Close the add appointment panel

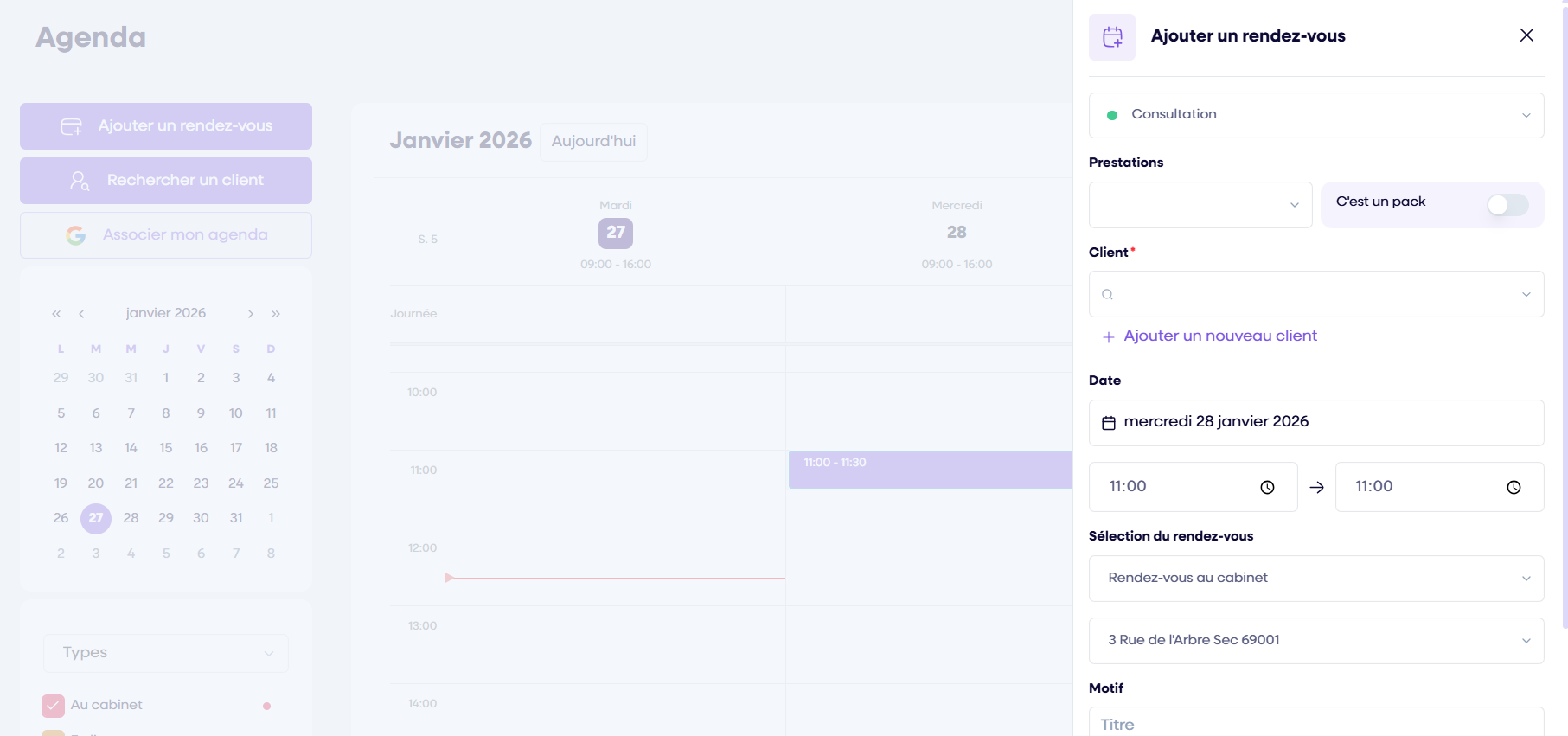[1526, 35]
